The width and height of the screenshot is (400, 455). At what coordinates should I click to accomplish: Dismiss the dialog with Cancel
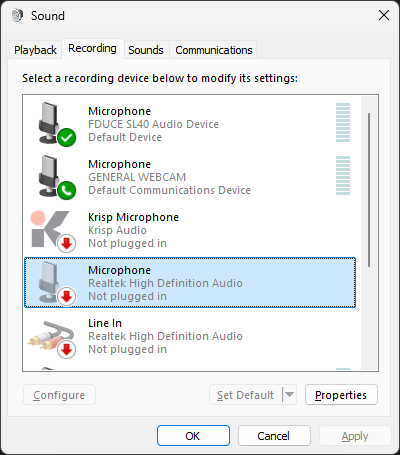[x=274, y=436]
